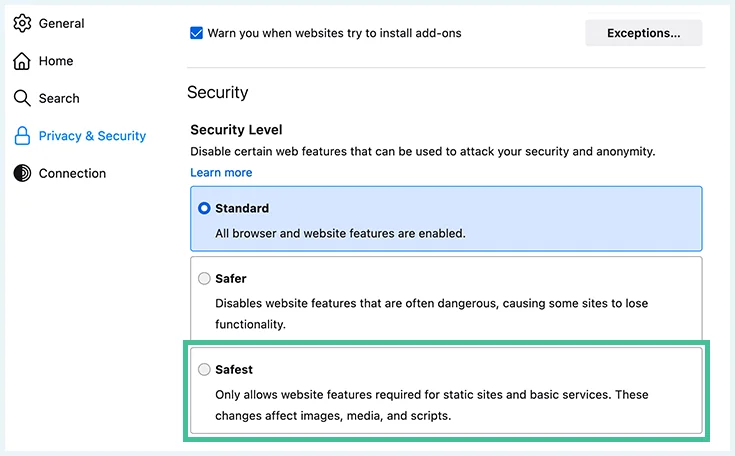The width and height of the screenshot is (735, 456).
Task: Follow the Learn more link
Action: pos(221,172)
